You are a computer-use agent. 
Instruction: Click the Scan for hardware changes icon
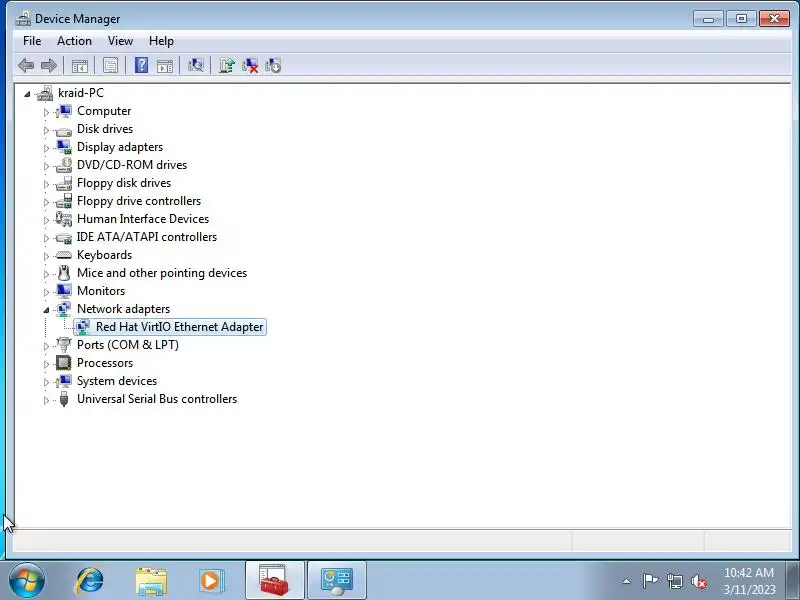click(x=195, y=65)
